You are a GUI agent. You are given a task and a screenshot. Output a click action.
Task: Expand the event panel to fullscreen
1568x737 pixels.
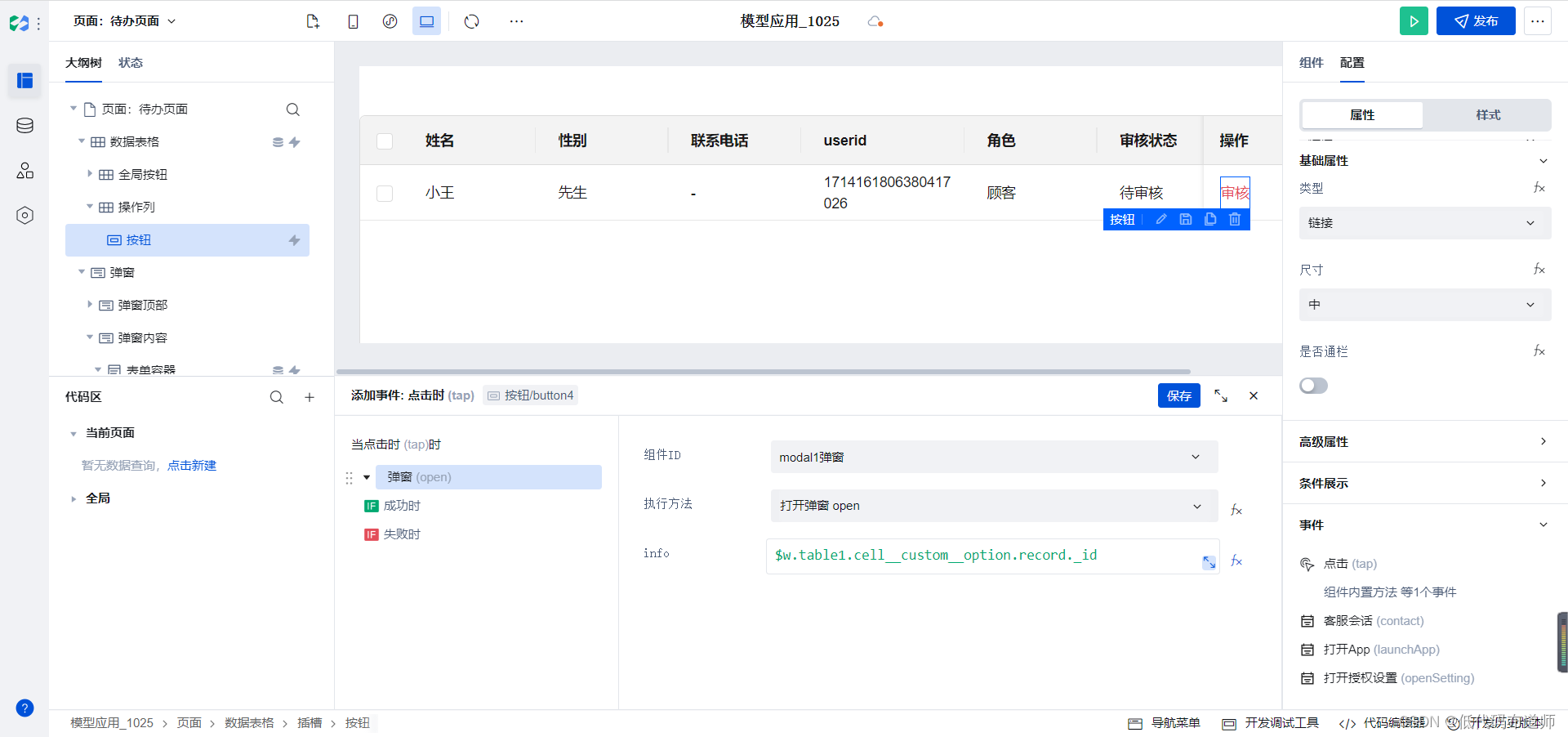(x=1221, y=395)
